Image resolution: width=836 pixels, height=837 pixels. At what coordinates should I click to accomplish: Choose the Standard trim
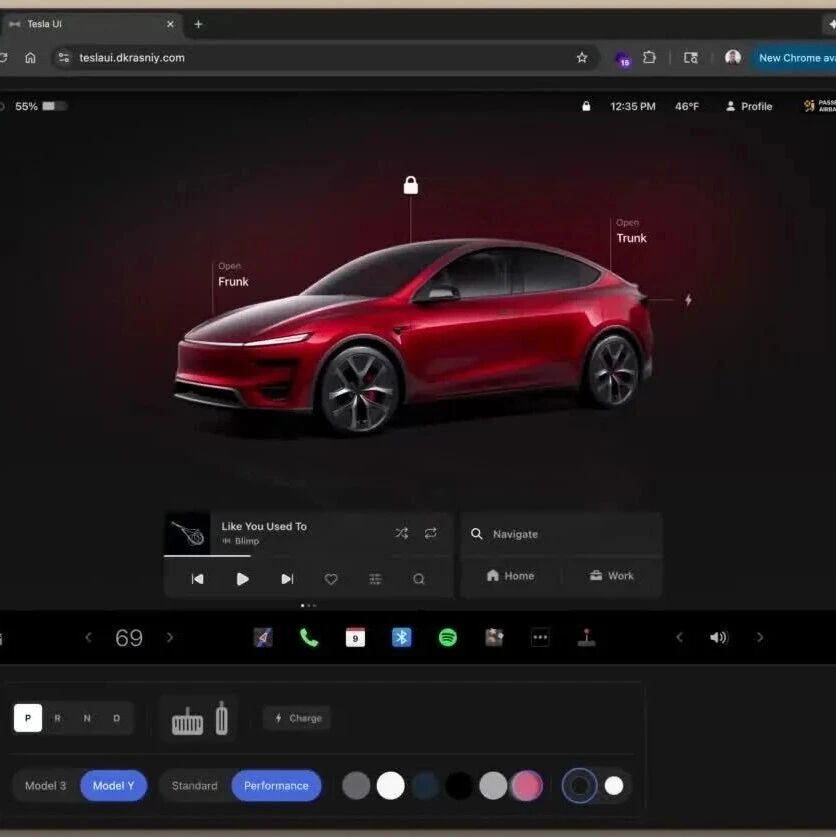coord(194,786)
